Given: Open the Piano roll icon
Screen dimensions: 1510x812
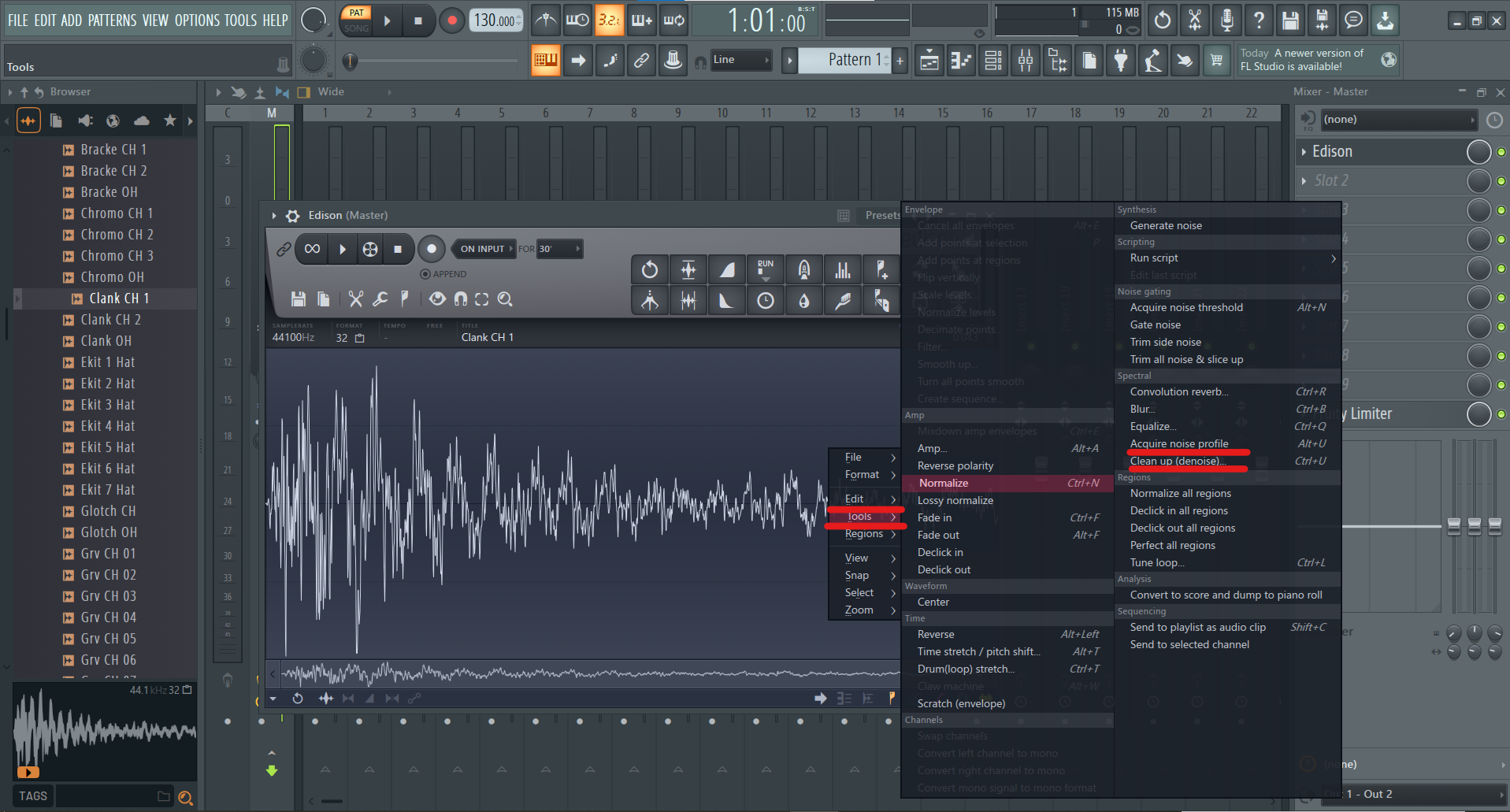Looking at the screenshot, I should 962,61.
